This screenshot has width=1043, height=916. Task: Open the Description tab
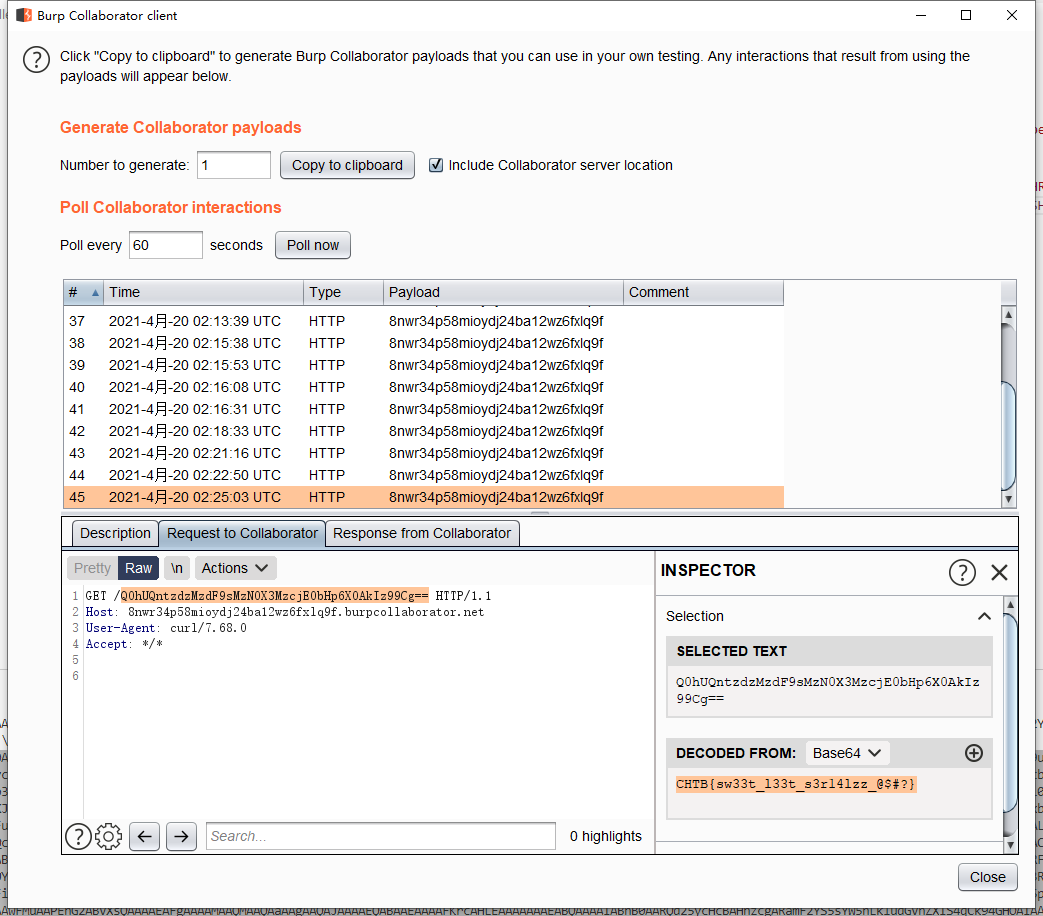[x=115, y=534]
